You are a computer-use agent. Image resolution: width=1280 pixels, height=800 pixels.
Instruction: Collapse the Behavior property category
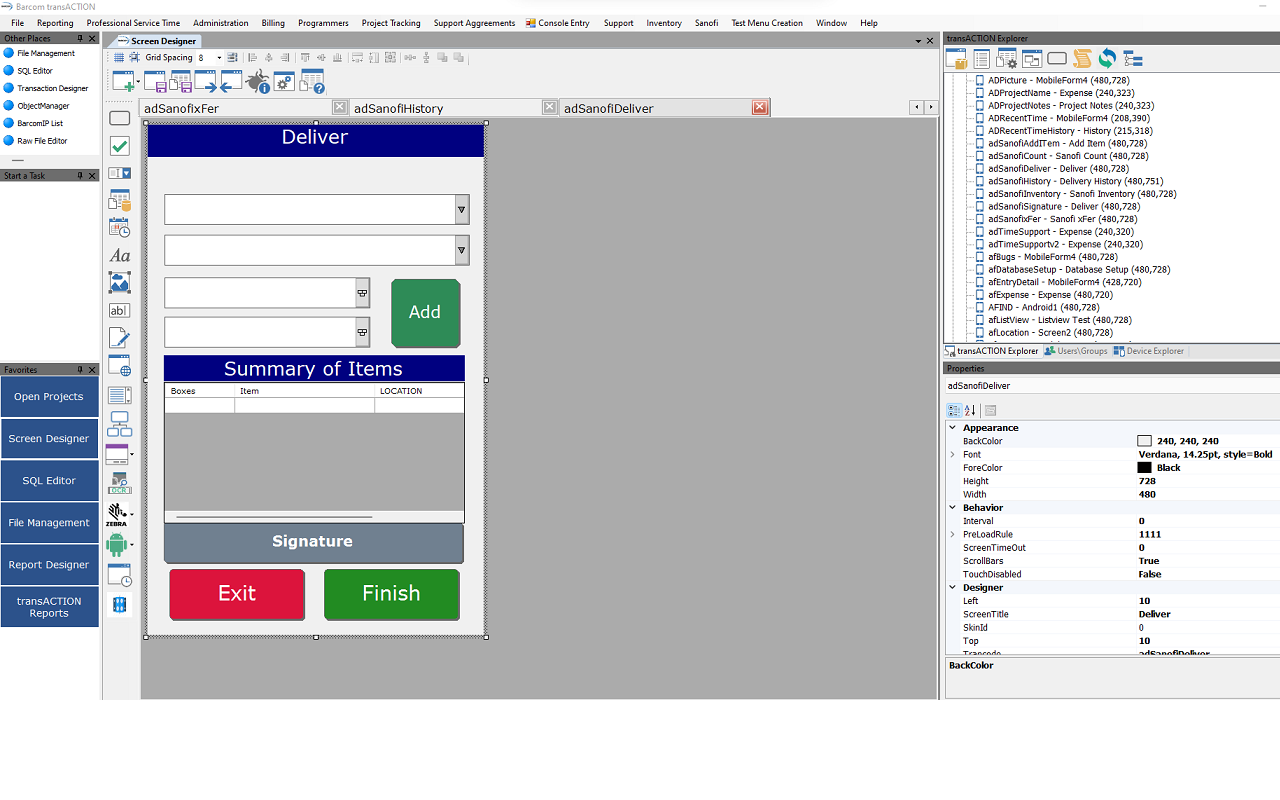[x=953, y=508]
